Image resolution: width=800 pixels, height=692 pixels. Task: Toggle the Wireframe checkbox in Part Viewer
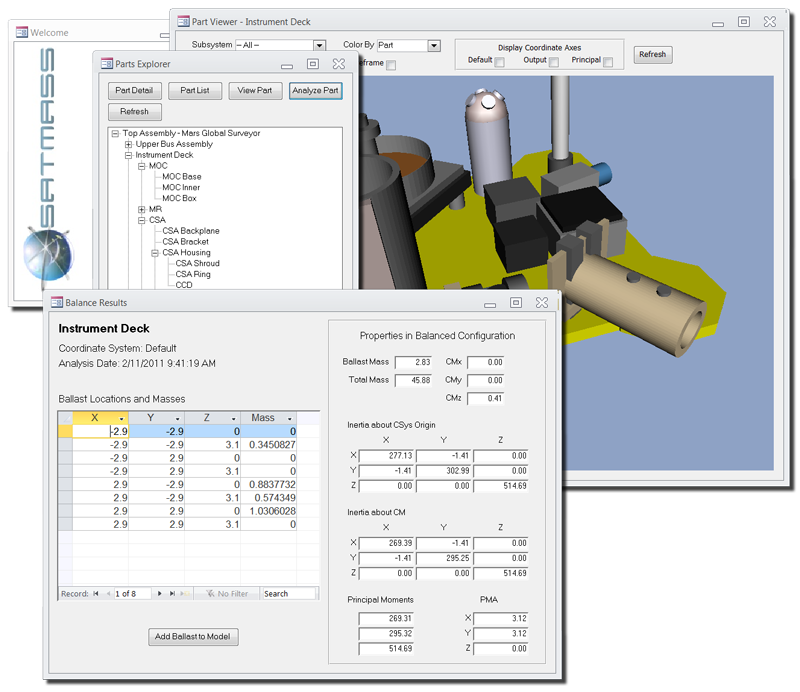click(391, 65)
